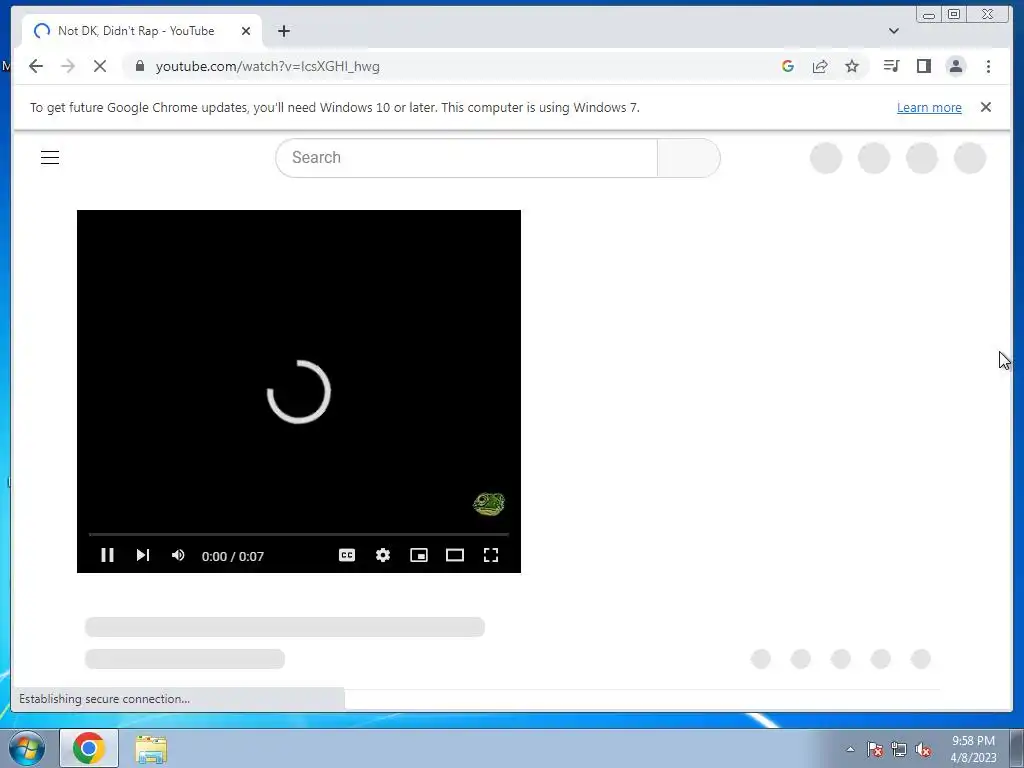Open media controls in toolbar
This screenshot has height=768, width=1024.
pos(891,66)
